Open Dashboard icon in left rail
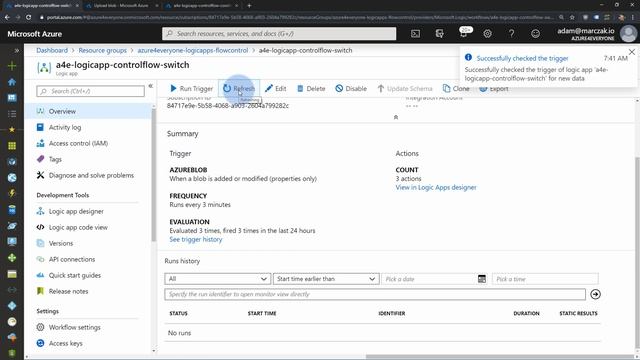Screen dimensions: 640x360 point(12,98)
